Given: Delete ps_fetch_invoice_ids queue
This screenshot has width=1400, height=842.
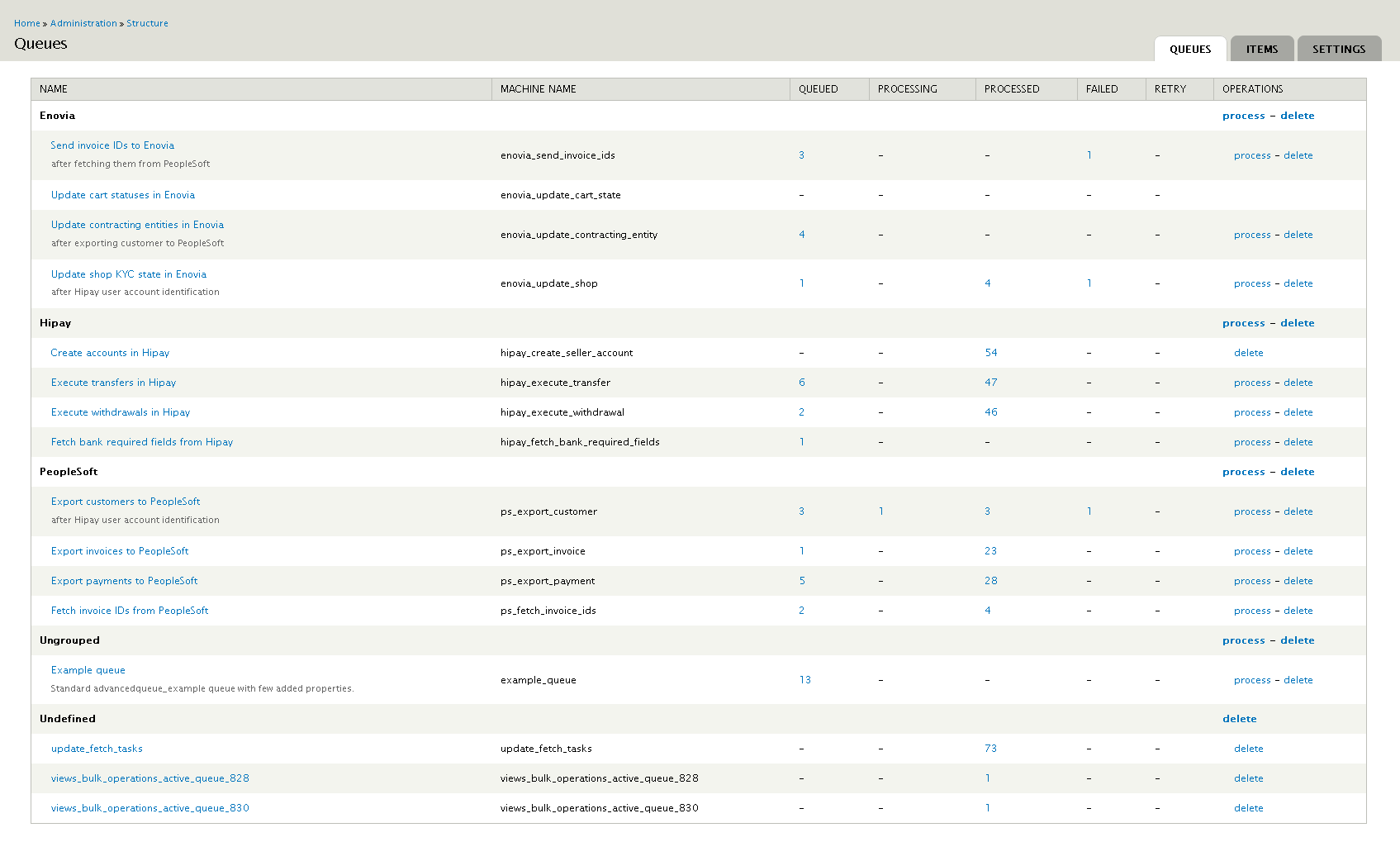Looking at the screenshot, I should tap(1298, 611).
